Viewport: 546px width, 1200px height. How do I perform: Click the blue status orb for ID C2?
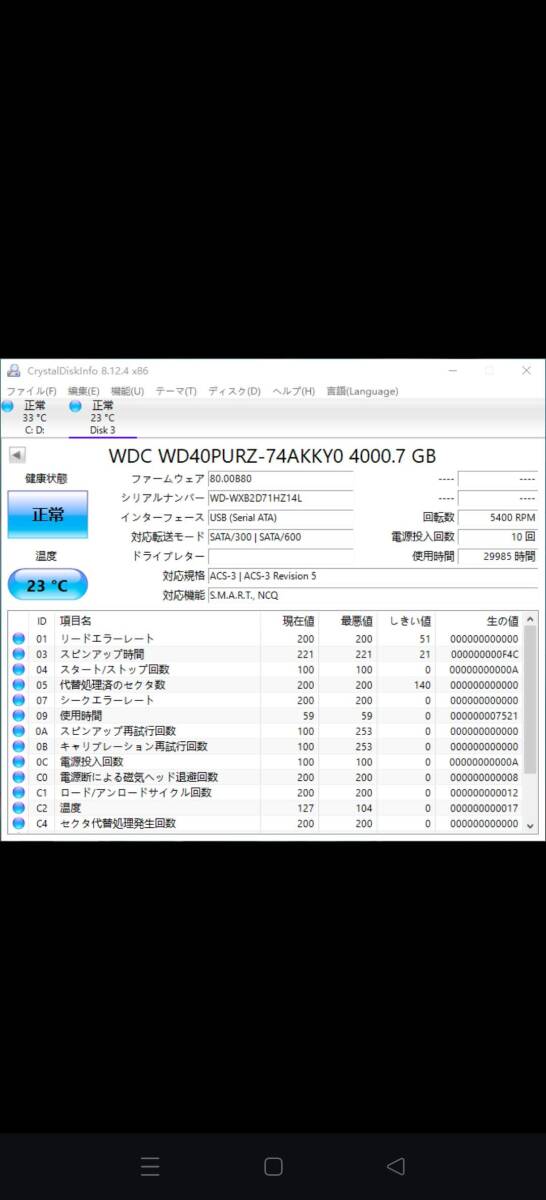[18, 808]
